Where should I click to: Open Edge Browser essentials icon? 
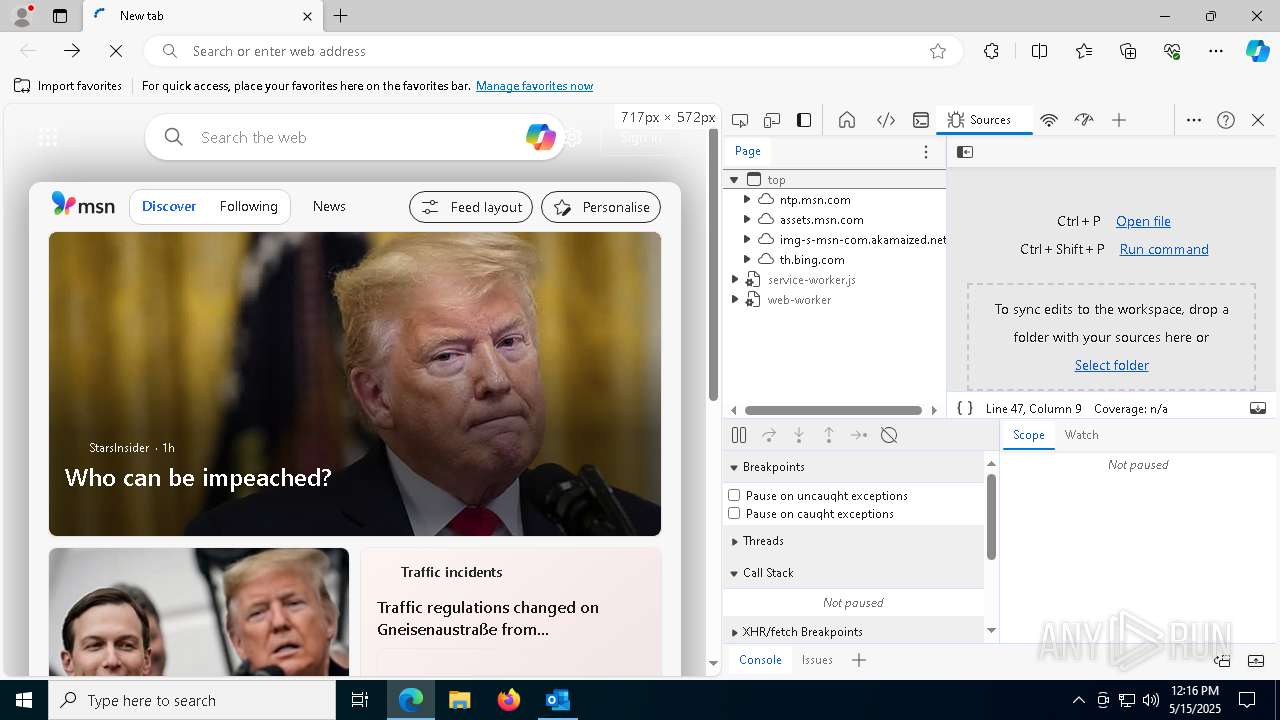click(1172, 51)
